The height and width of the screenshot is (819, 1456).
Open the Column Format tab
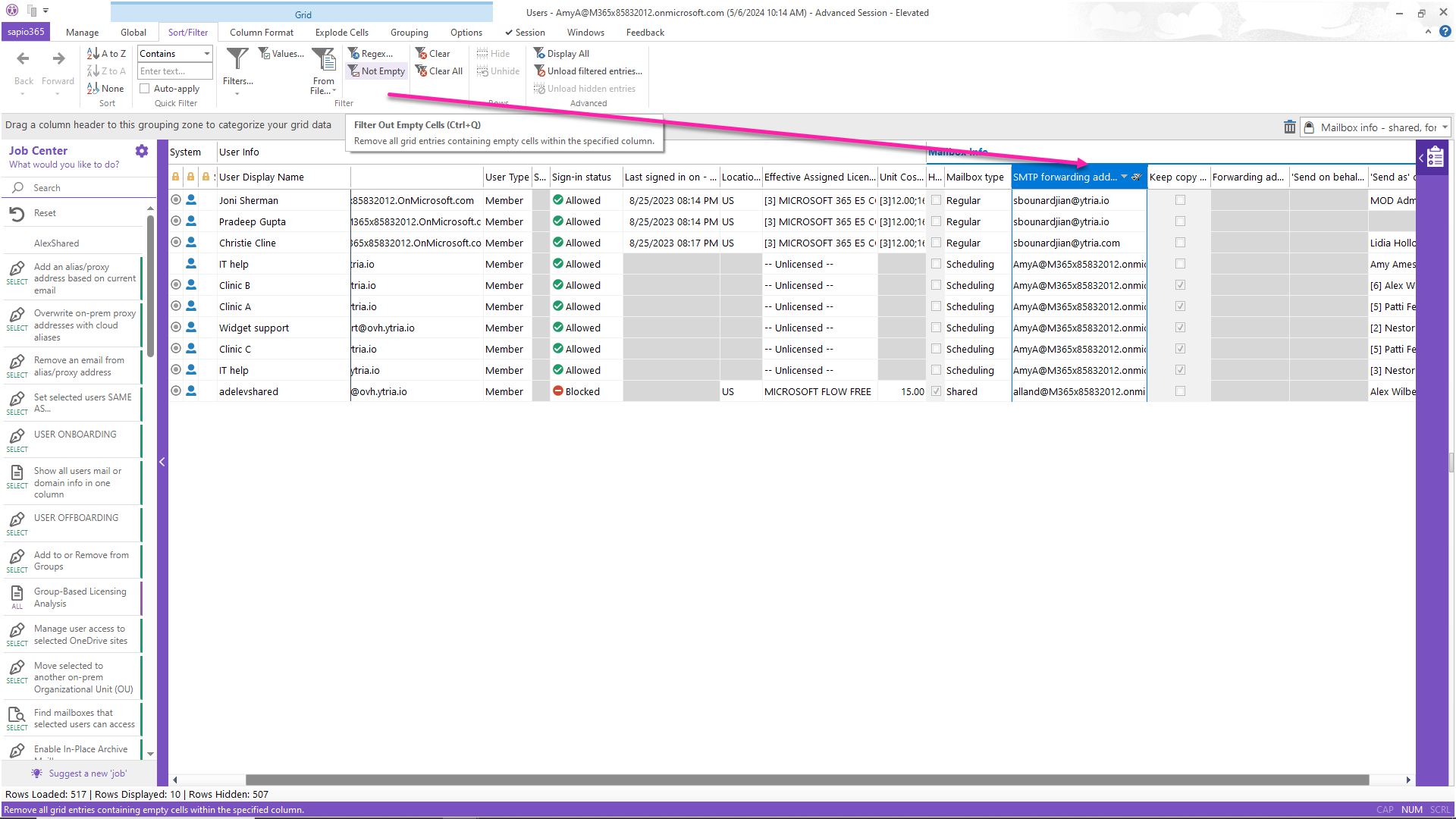pos(262,33)
